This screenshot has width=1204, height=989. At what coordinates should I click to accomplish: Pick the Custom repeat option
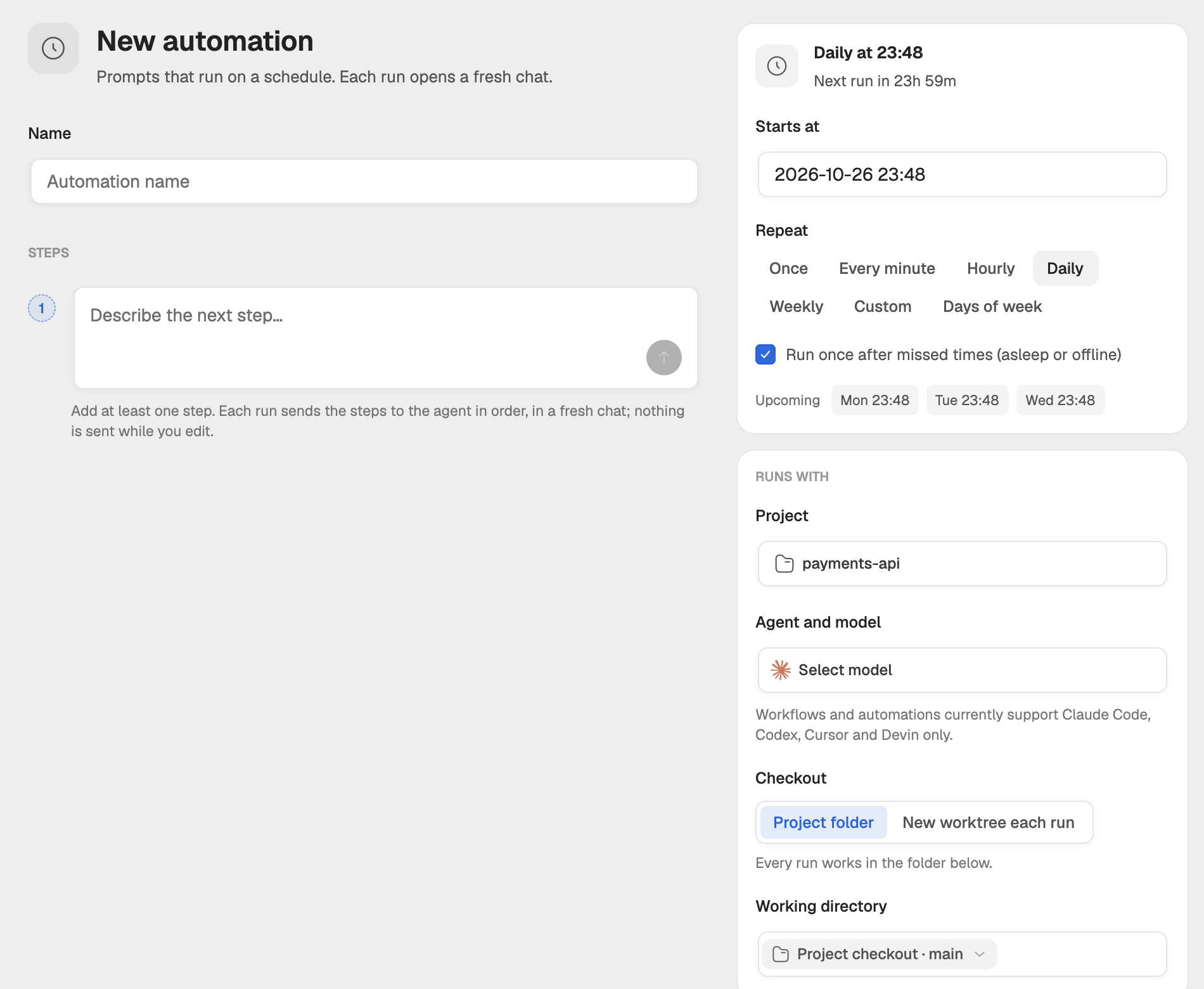click(x=883, y=306)
